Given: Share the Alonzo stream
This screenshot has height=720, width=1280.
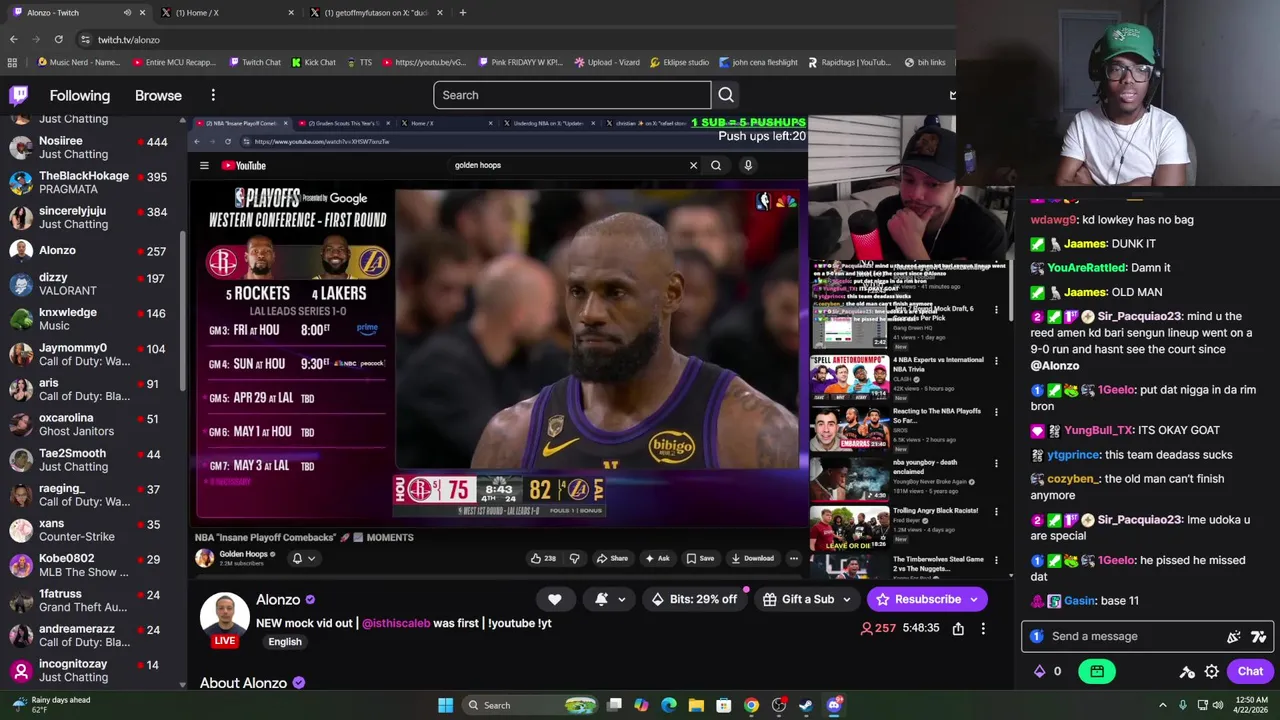Looking at the screenshot, I should (958, 628).
